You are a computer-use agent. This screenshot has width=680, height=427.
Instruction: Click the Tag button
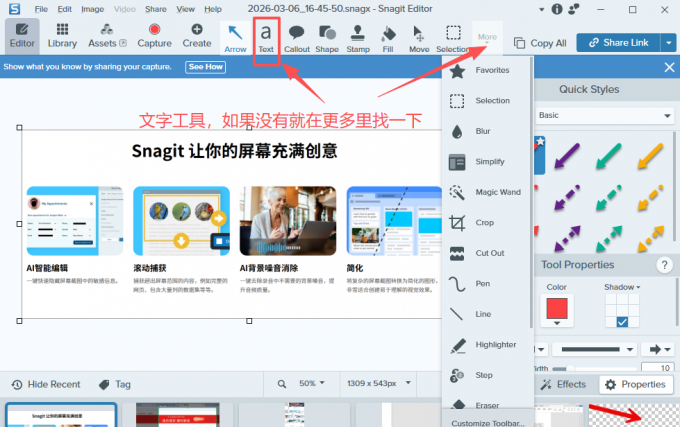pos(114,385)
